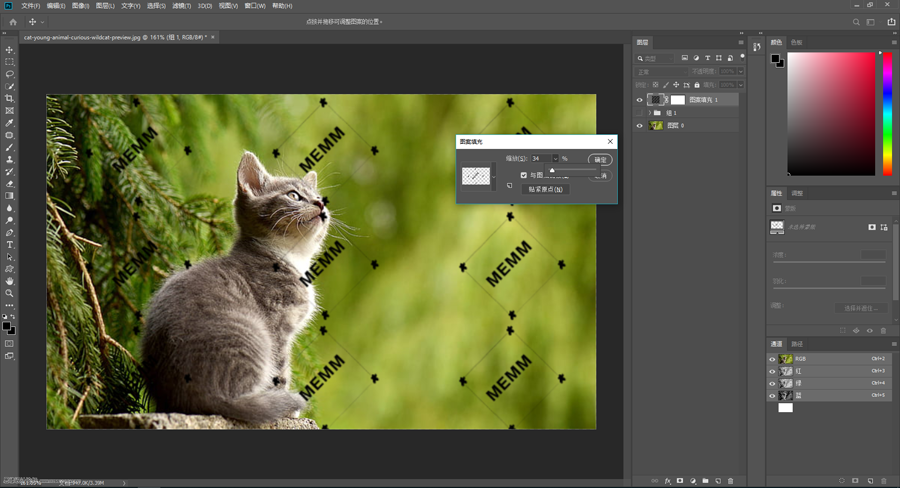
Task: Switch to the 色板 (Swatches) tab
Action: pyautogui.click(x=796, y=43)
